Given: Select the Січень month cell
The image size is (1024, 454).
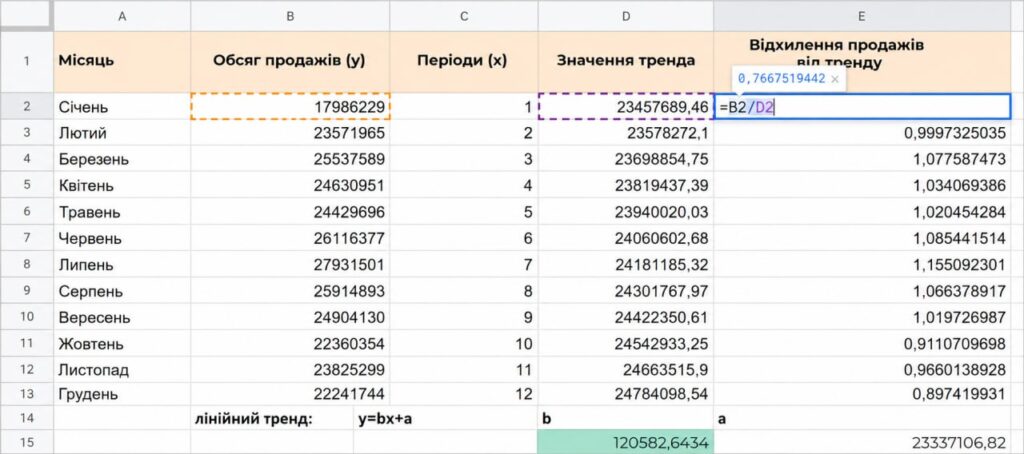Looking at the screenshot, I should click(122, 106).
